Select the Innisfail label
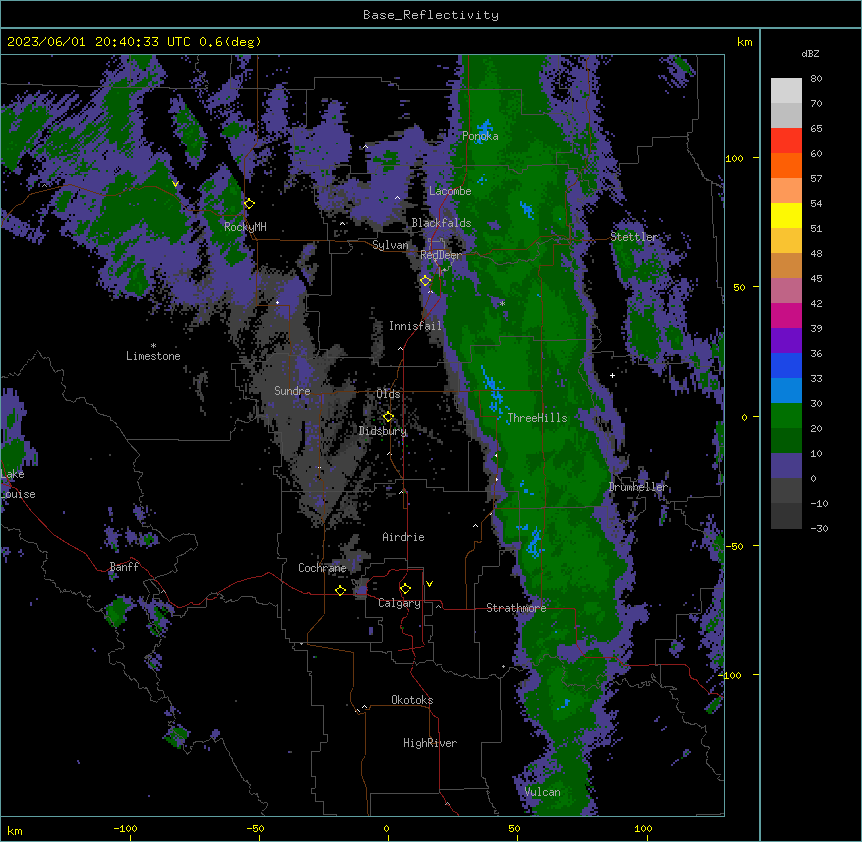Viewport: 862px width, 842px height. [x=415, y=326]
